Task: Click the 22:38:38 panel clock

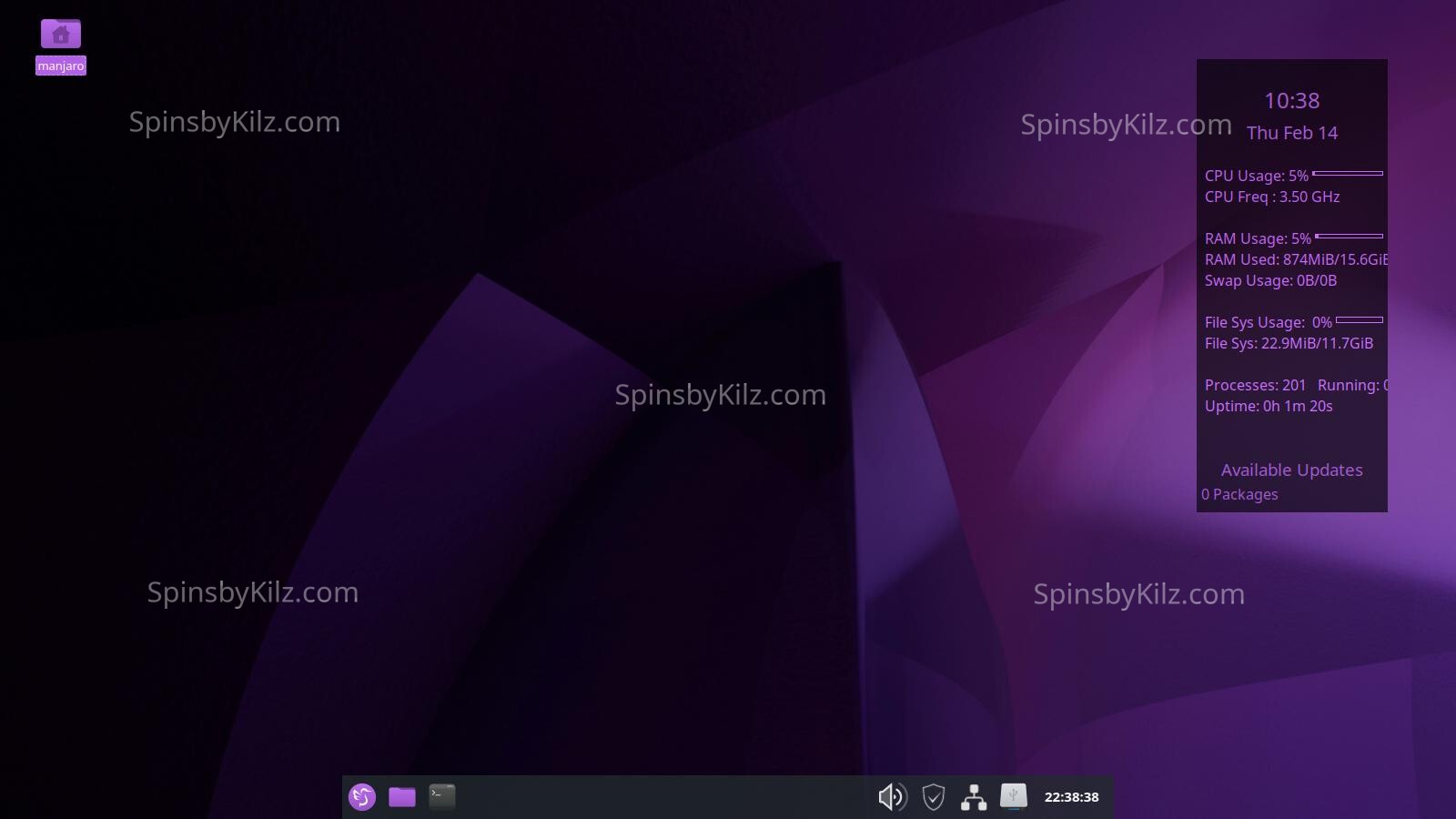Action: [1071, 797]
